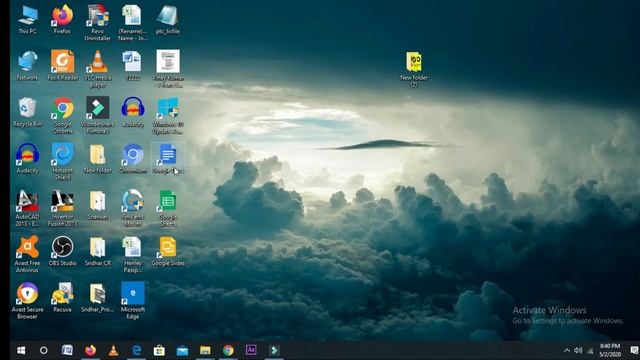Launch the Firefox desktop shortcut
Image resolution: width=640 pixels, height=360 pixels.
(x=62, y=20)
